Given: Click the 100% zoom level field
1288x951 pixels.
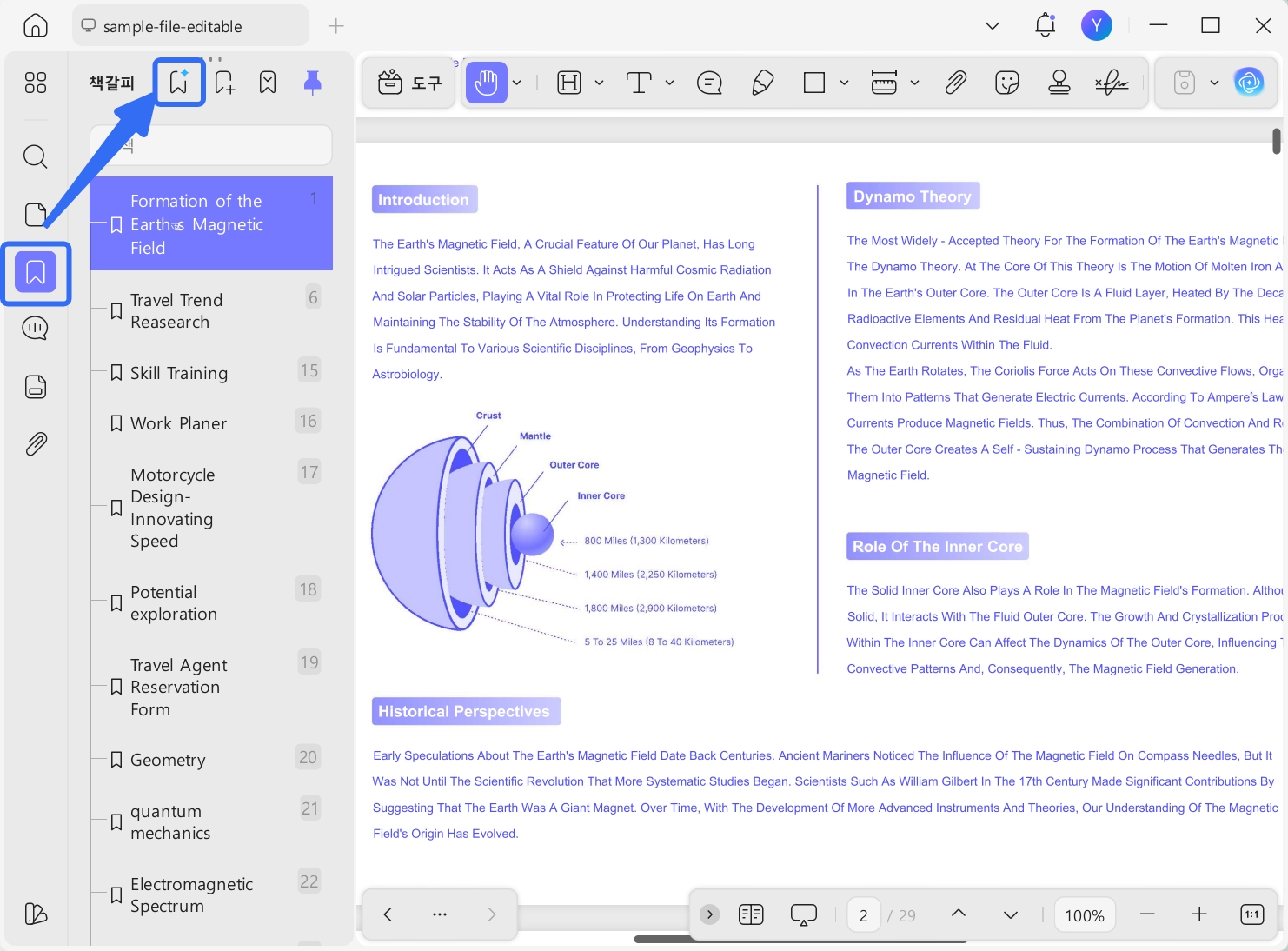Looking at the screenshot, I should pyautogui.click(x=1085, y=915).
